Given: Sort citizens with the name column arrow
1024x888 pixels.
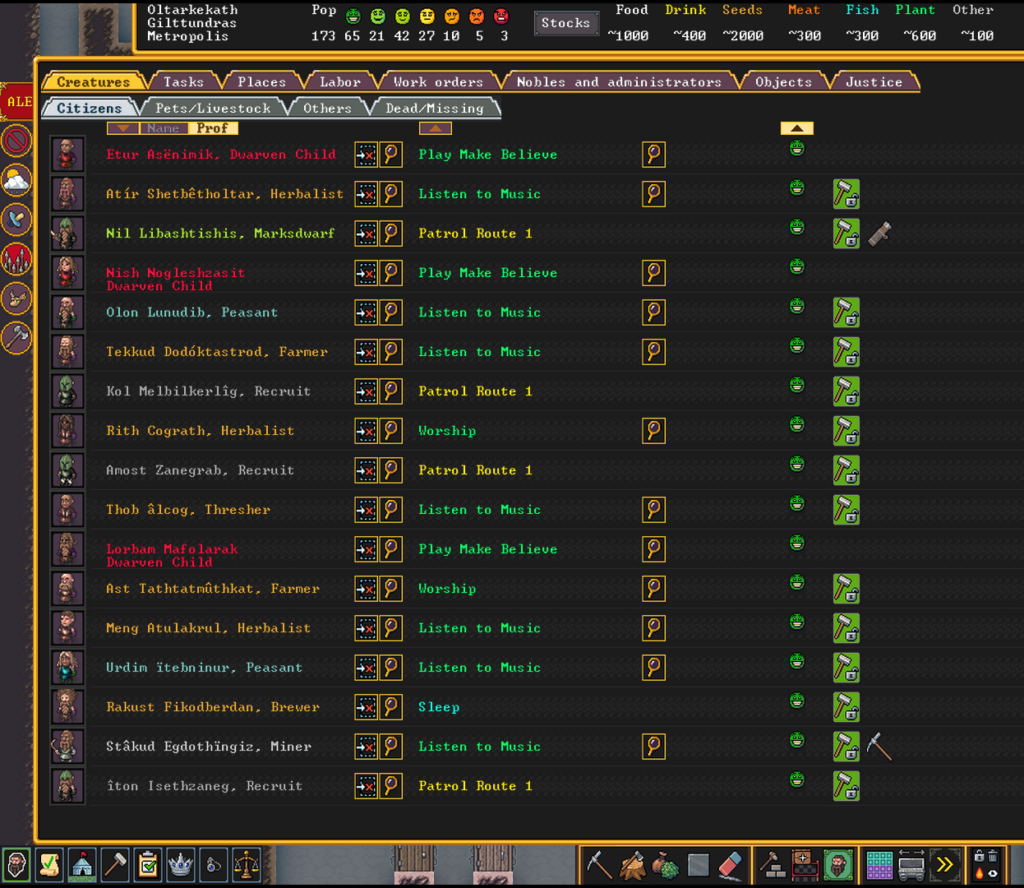Looking at the screenshot, I should (x=123, y=128).
